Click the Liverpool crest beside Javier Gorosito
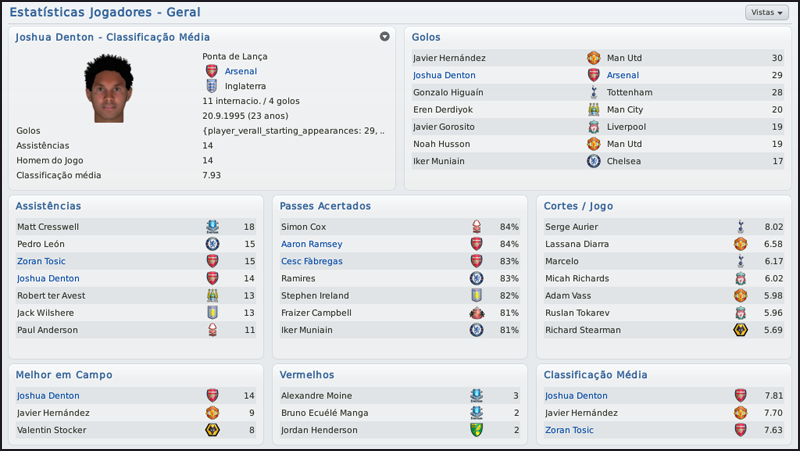This screenshot has width=800, height=451. pos(593,127)
